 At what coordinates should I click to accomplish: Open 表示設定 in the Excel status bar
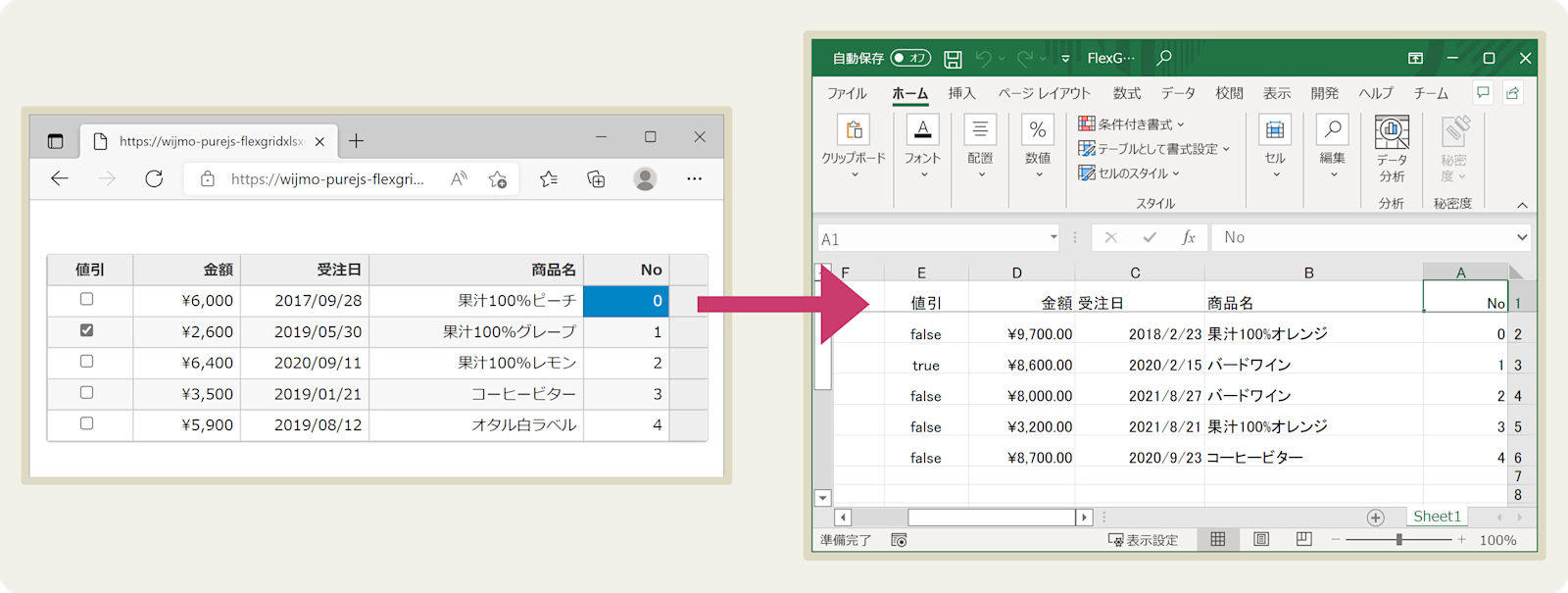1143,540
